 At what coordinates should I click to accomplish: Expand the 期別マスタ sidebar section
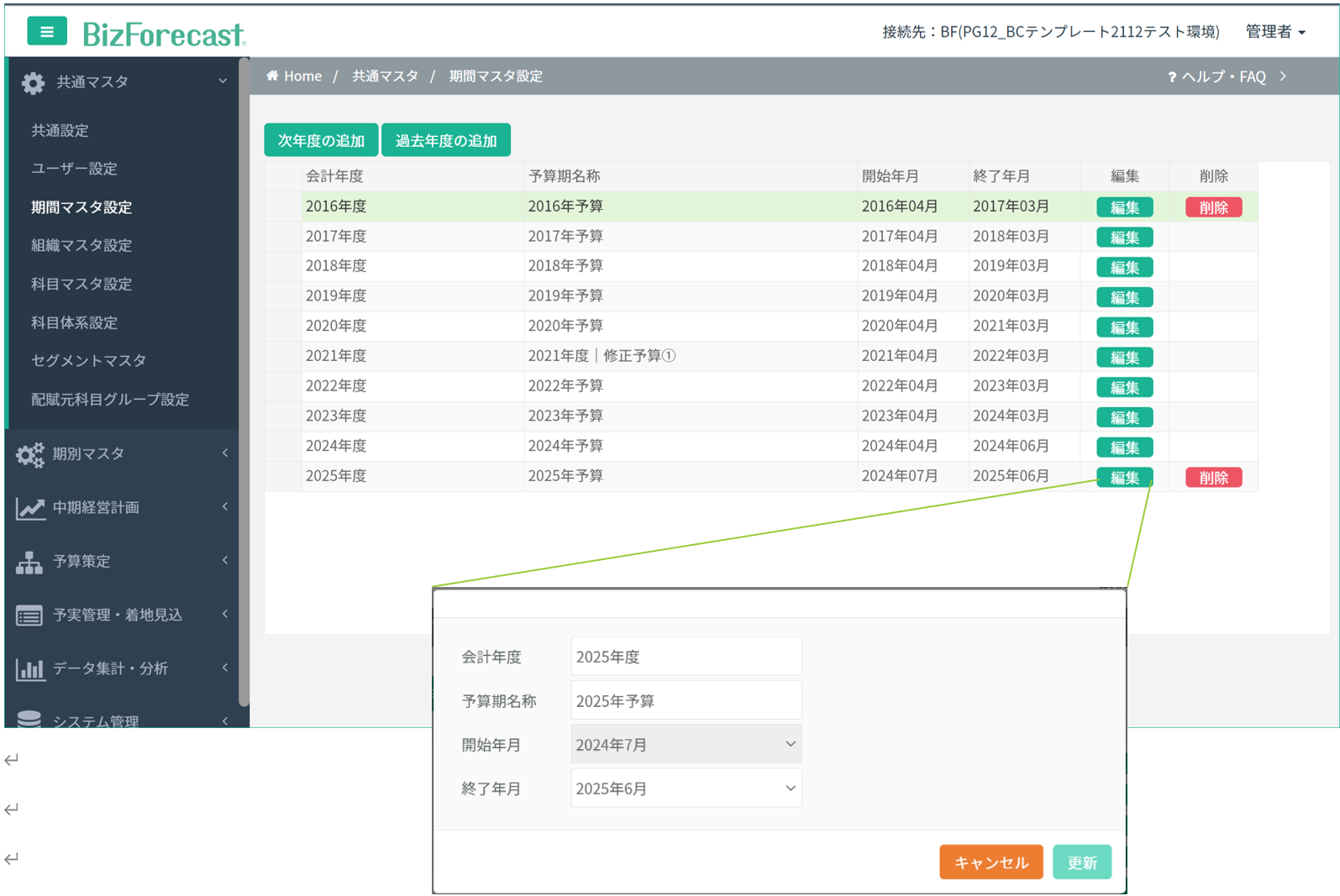(x=122, y=454)
